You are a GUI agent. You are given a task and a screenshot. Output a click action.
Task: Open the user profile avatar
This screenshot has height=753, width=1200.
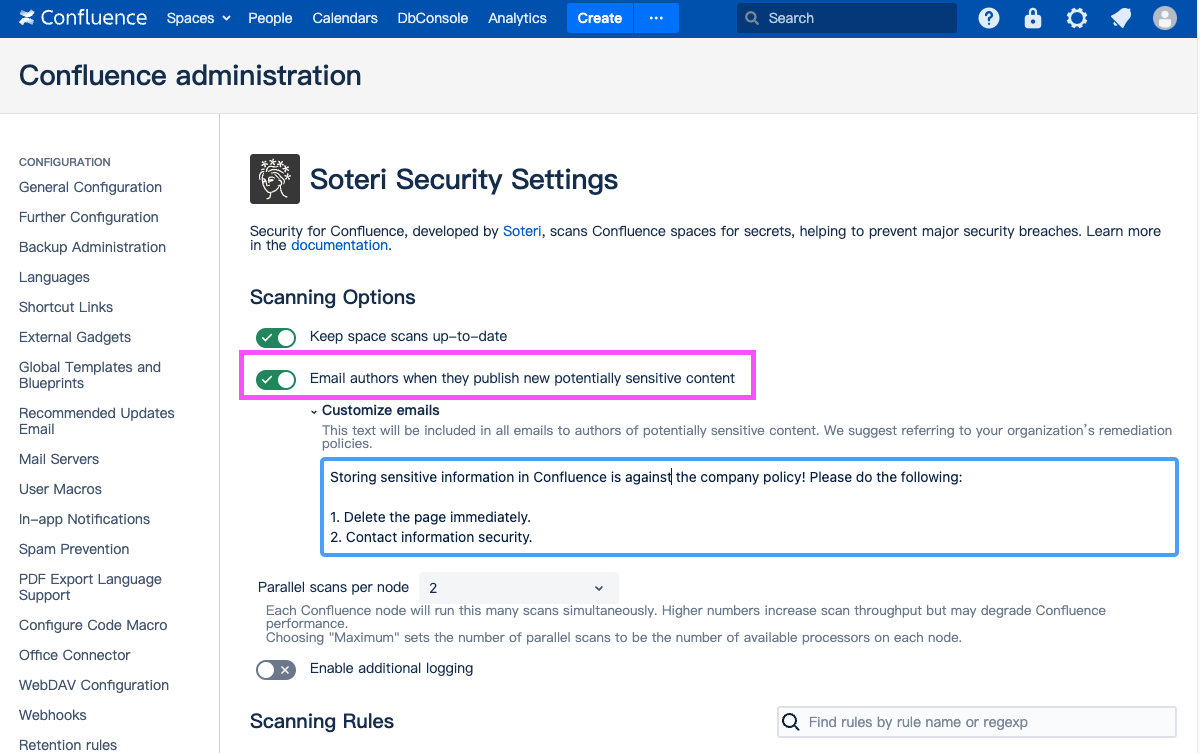tap(1165, 18)
